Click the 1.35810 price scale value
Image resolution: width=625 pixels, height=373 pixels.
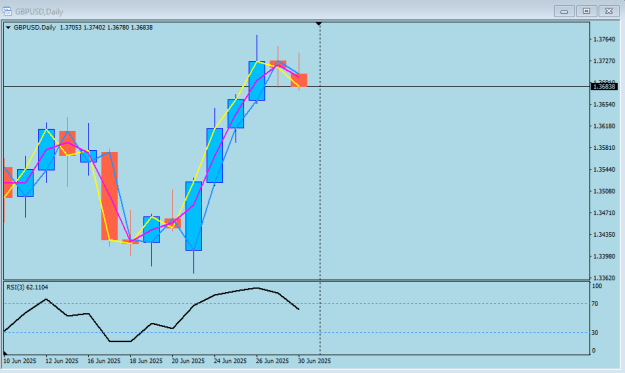[x=604, y=148]
